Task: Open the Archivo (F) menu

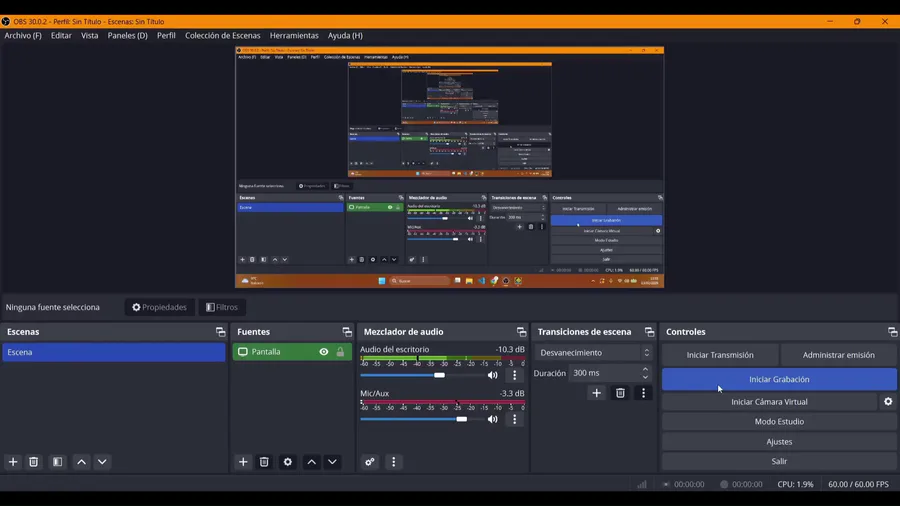Action: 23,36
